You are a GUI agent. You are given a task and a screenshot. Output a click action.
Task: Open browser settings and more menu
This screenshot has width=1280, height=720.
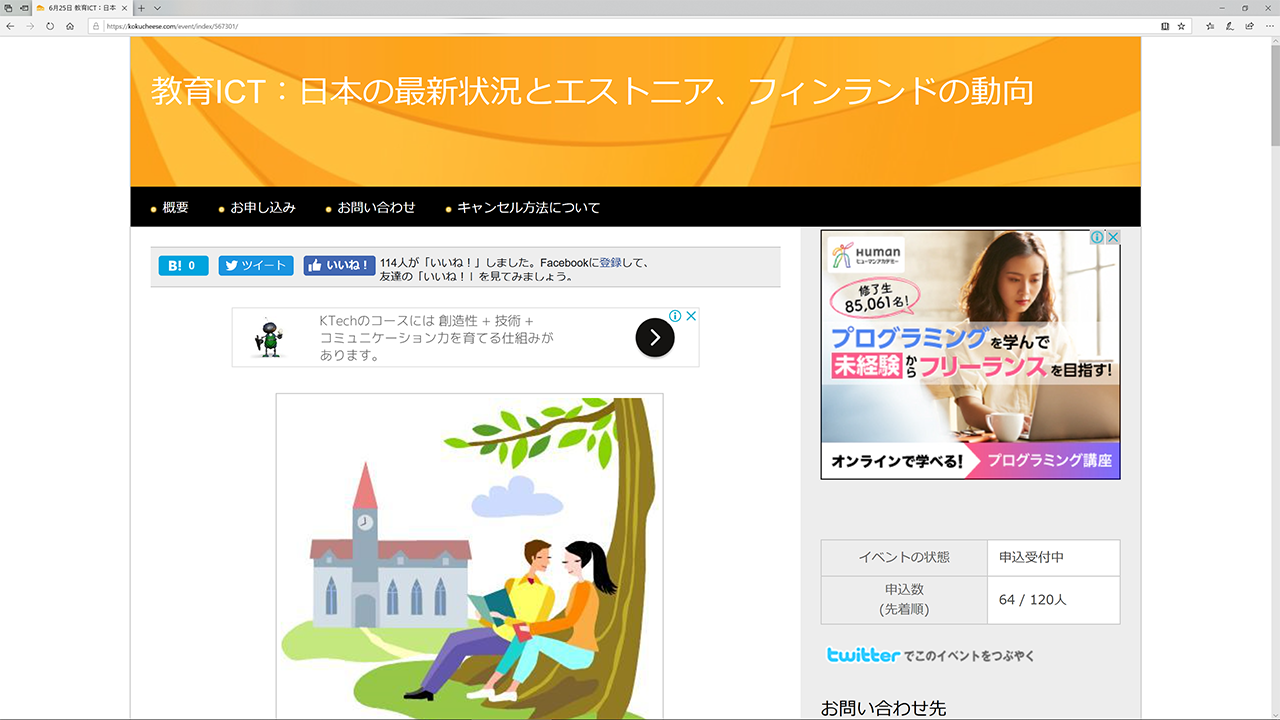click(1269, 26)
